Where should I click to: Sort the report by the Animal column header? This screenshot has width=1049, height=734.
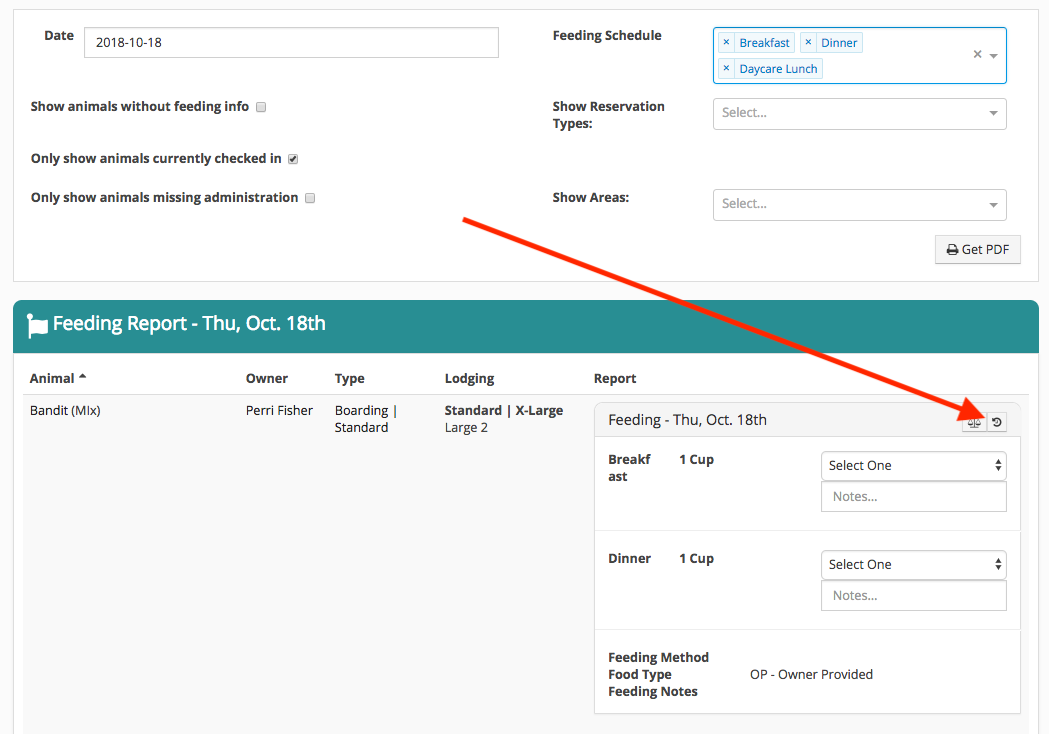point(52,378)
